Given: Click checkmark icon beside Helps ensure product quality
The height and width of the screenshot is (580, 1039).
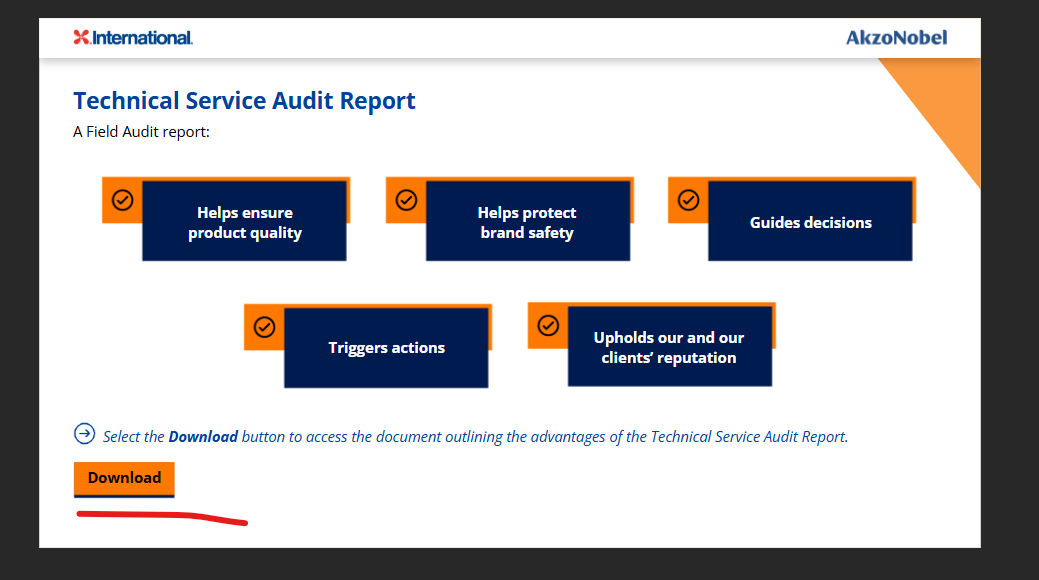Looking at the screenshot, I should (x=122, y=200).
